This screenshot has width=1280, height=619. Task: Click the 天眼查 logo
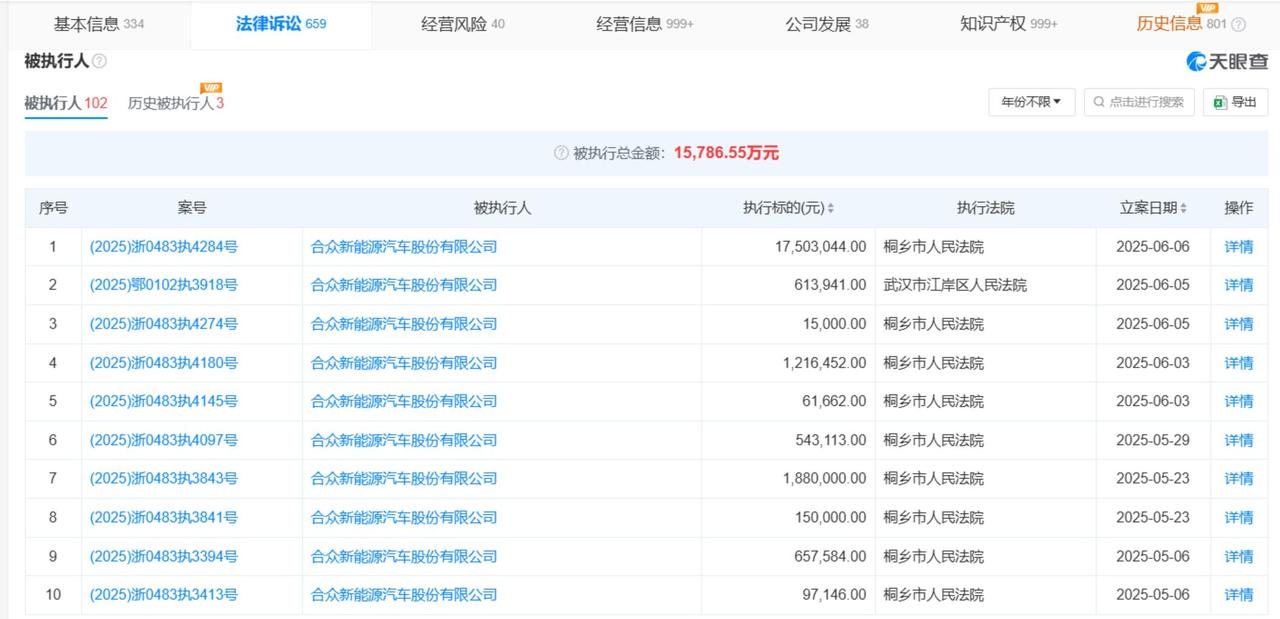(1227, 61)
